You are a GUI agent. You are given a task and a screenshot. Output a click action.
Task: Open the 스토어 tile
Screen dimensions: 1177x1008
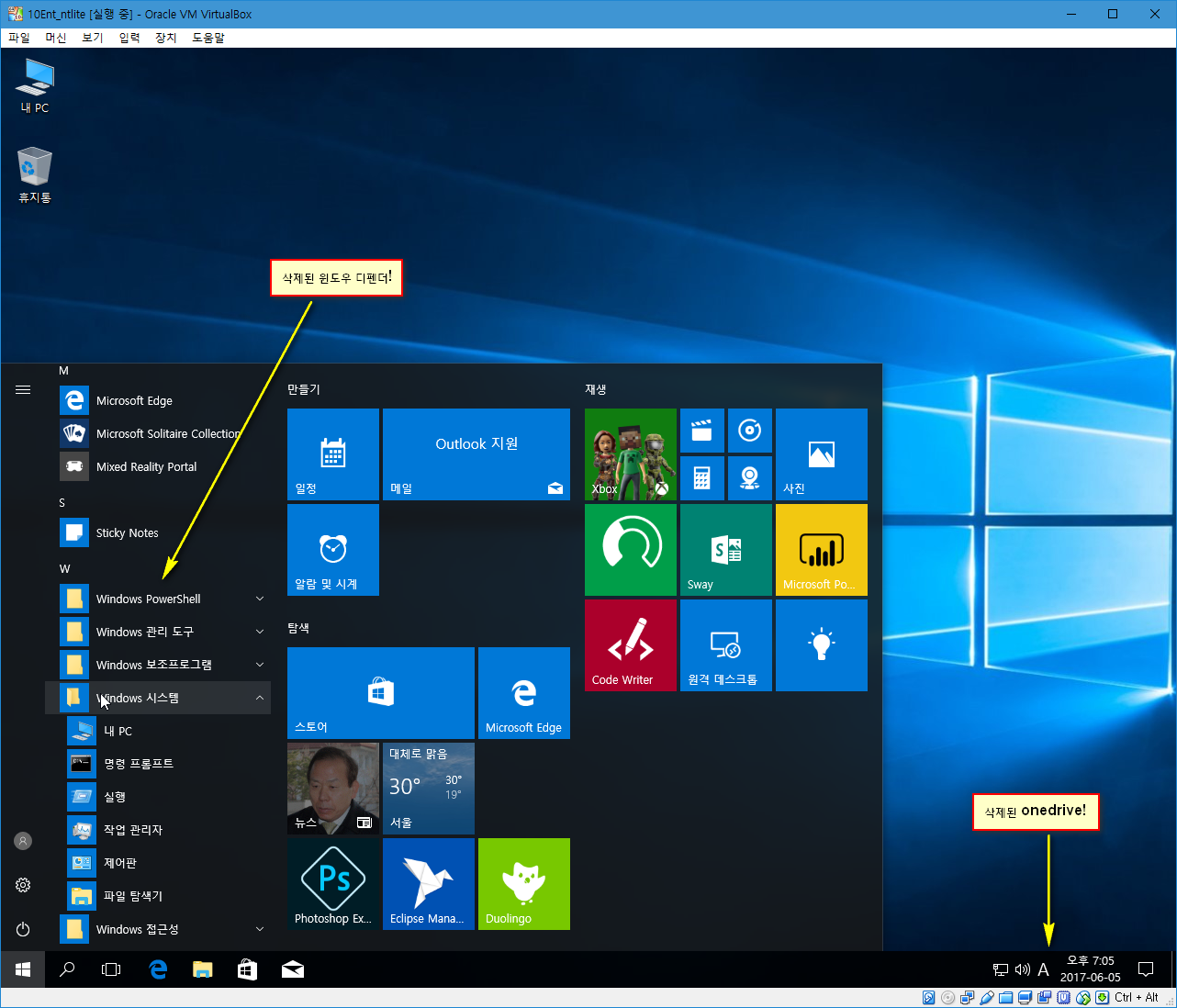point(380,693)
